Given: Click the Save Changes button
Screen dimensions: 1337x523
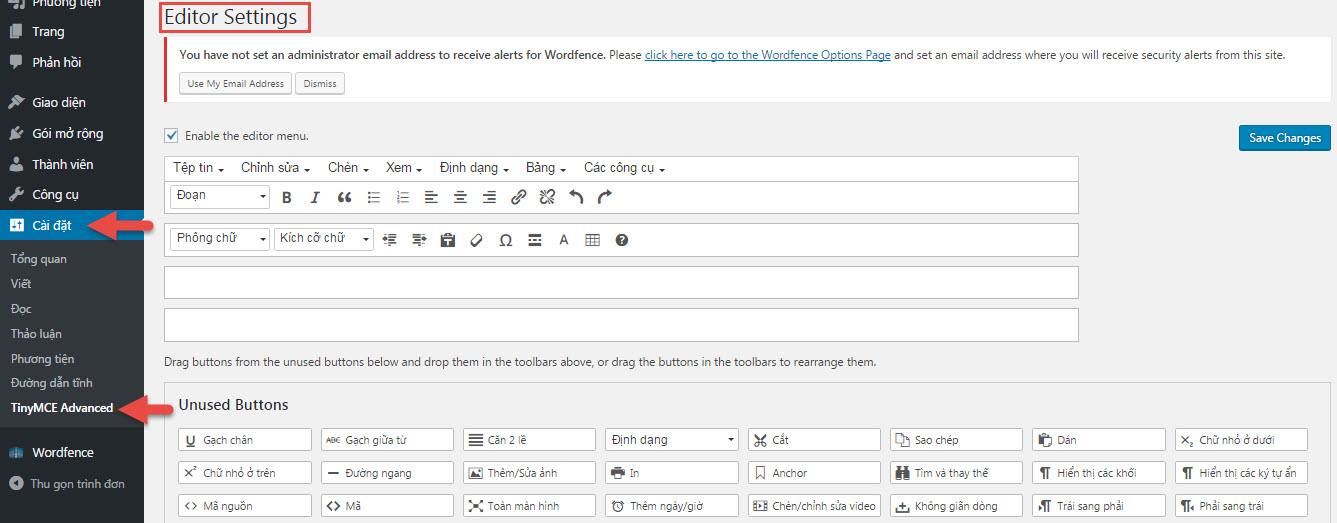Looking at the screenshot, I should point(1284,138).
